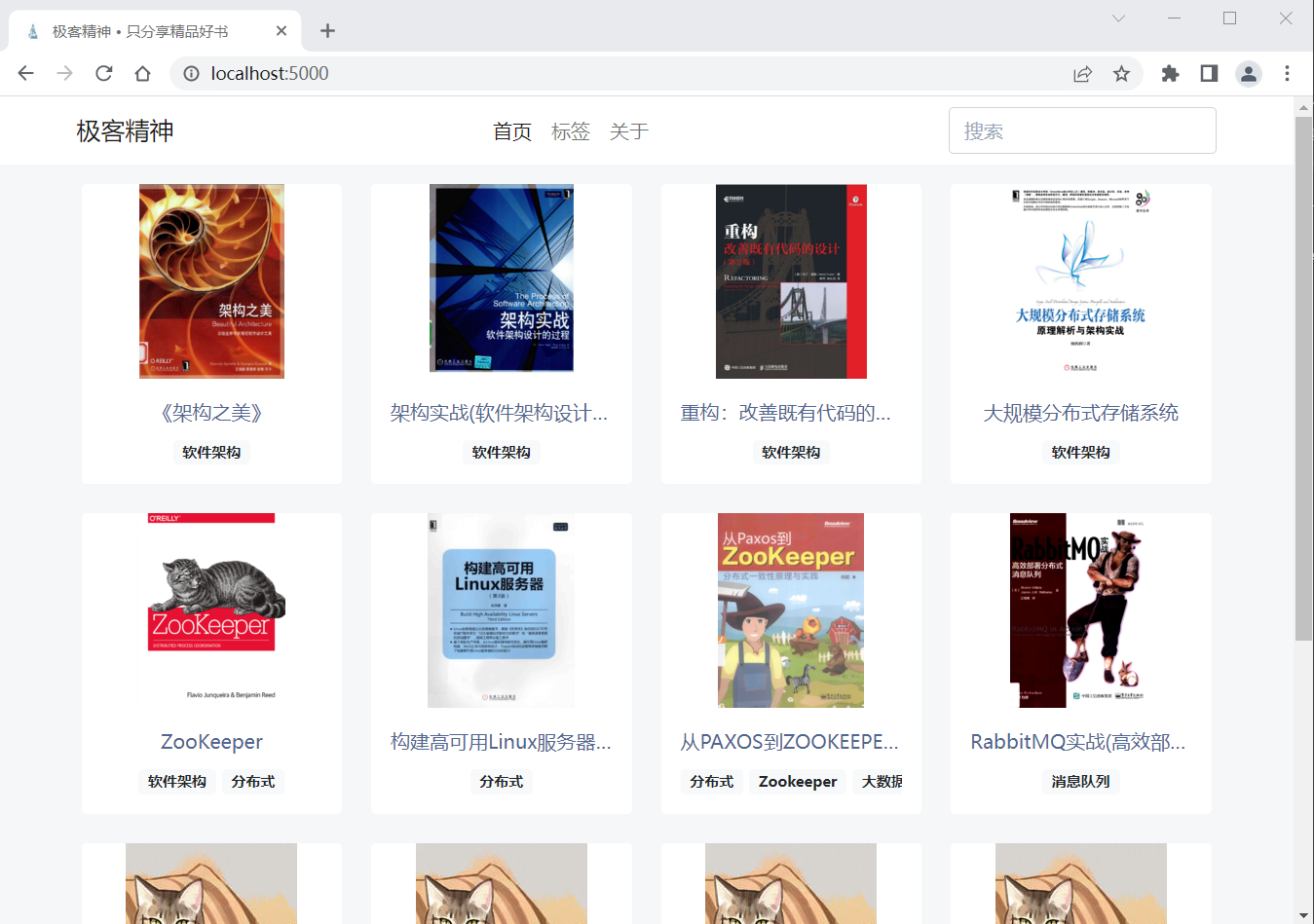
Task: Toggle the browser side panel
Action: (1209, 73)
